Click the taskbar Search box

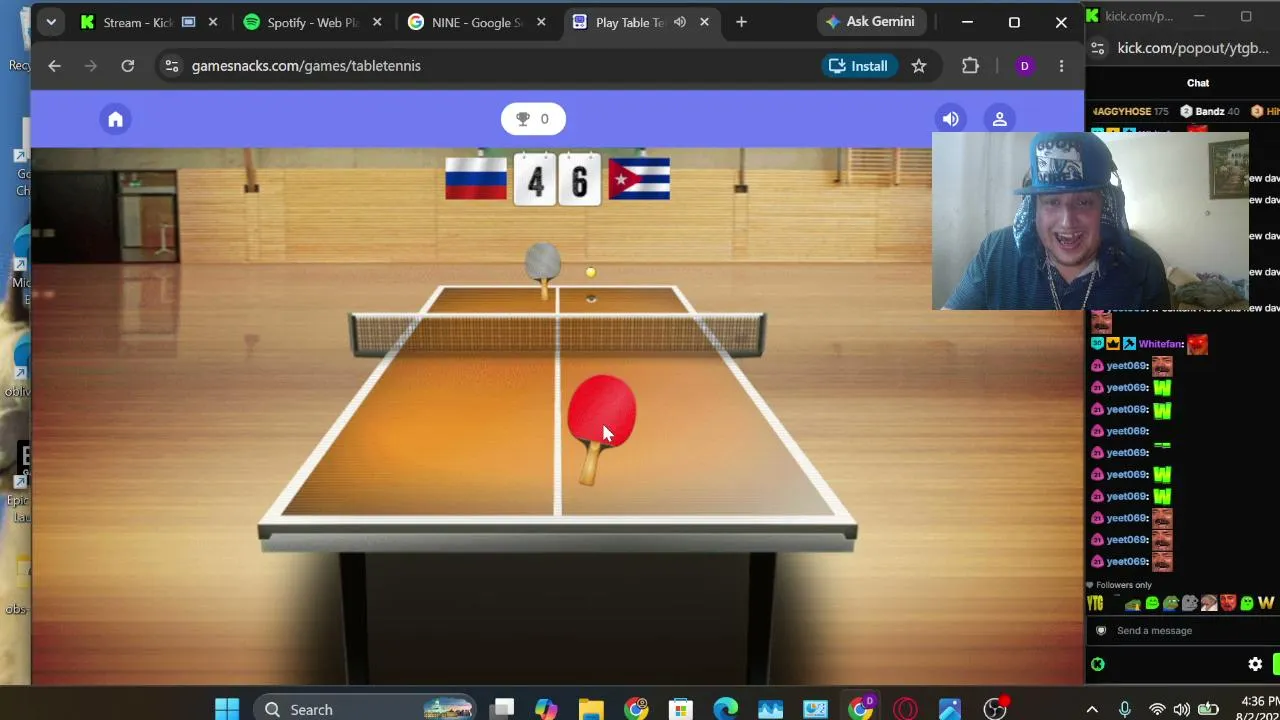[x=367, y=709]
